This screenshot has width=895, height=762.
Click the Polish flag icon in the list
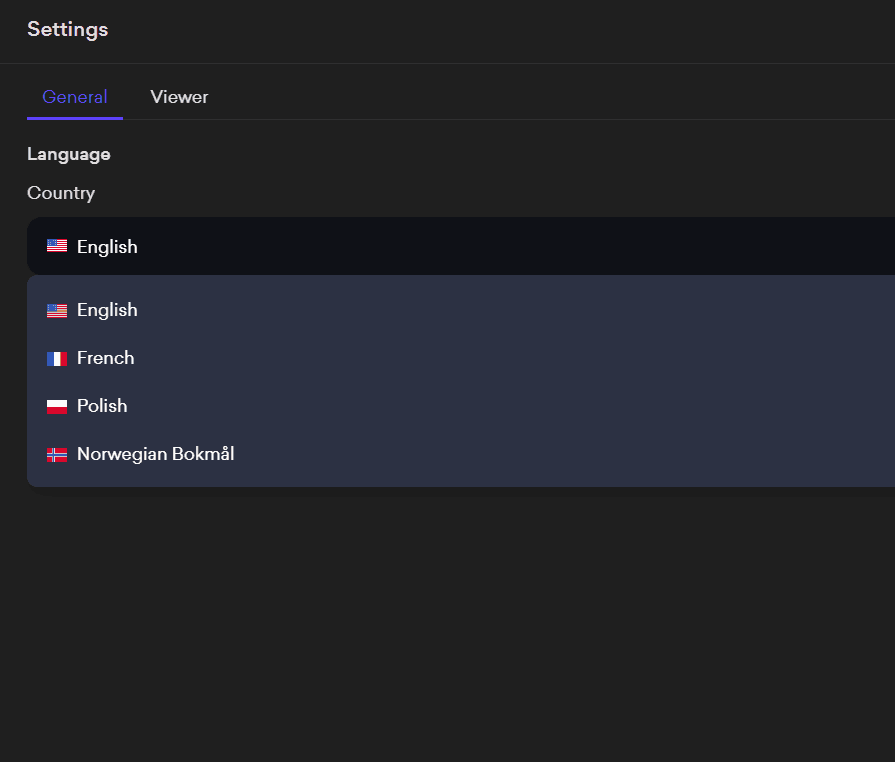tap(57, 406)
